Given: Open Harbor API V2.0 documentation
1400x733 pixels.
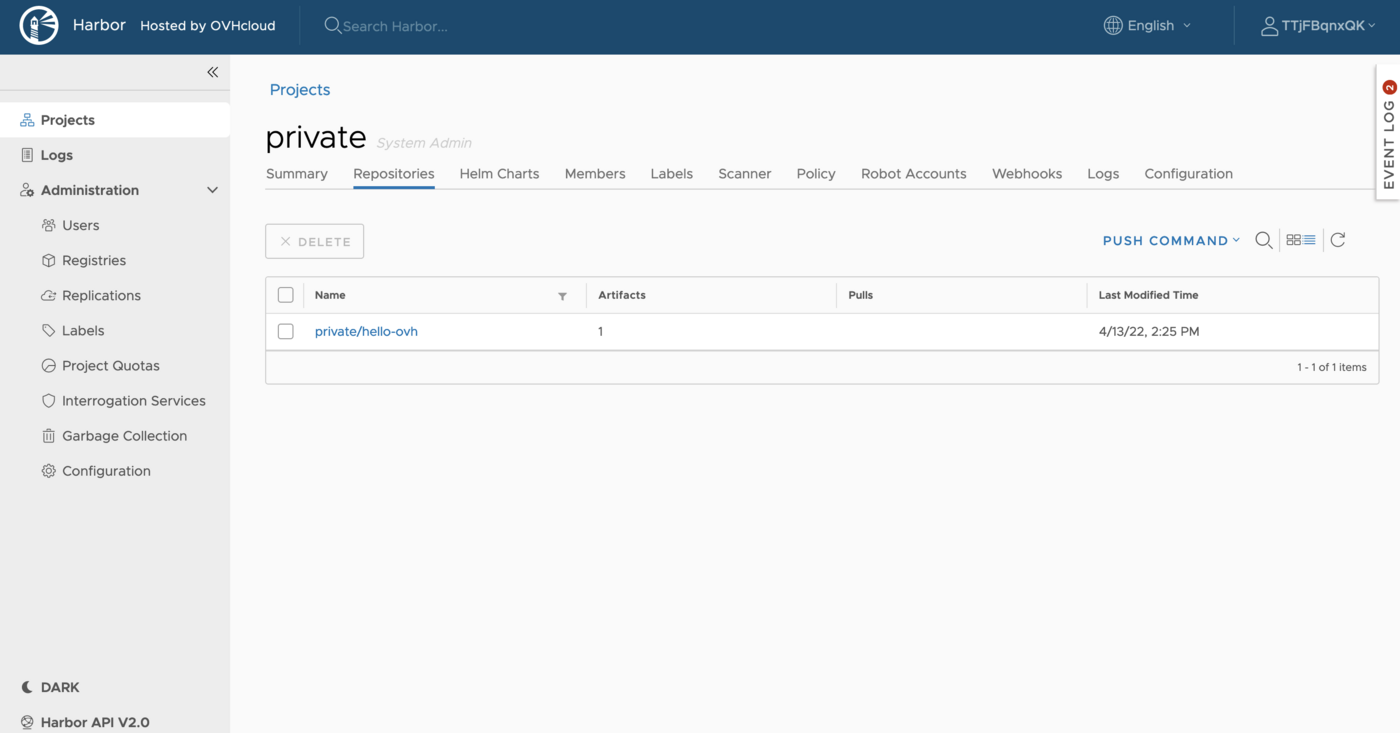Looking at the screenshot, I should 96,721.
